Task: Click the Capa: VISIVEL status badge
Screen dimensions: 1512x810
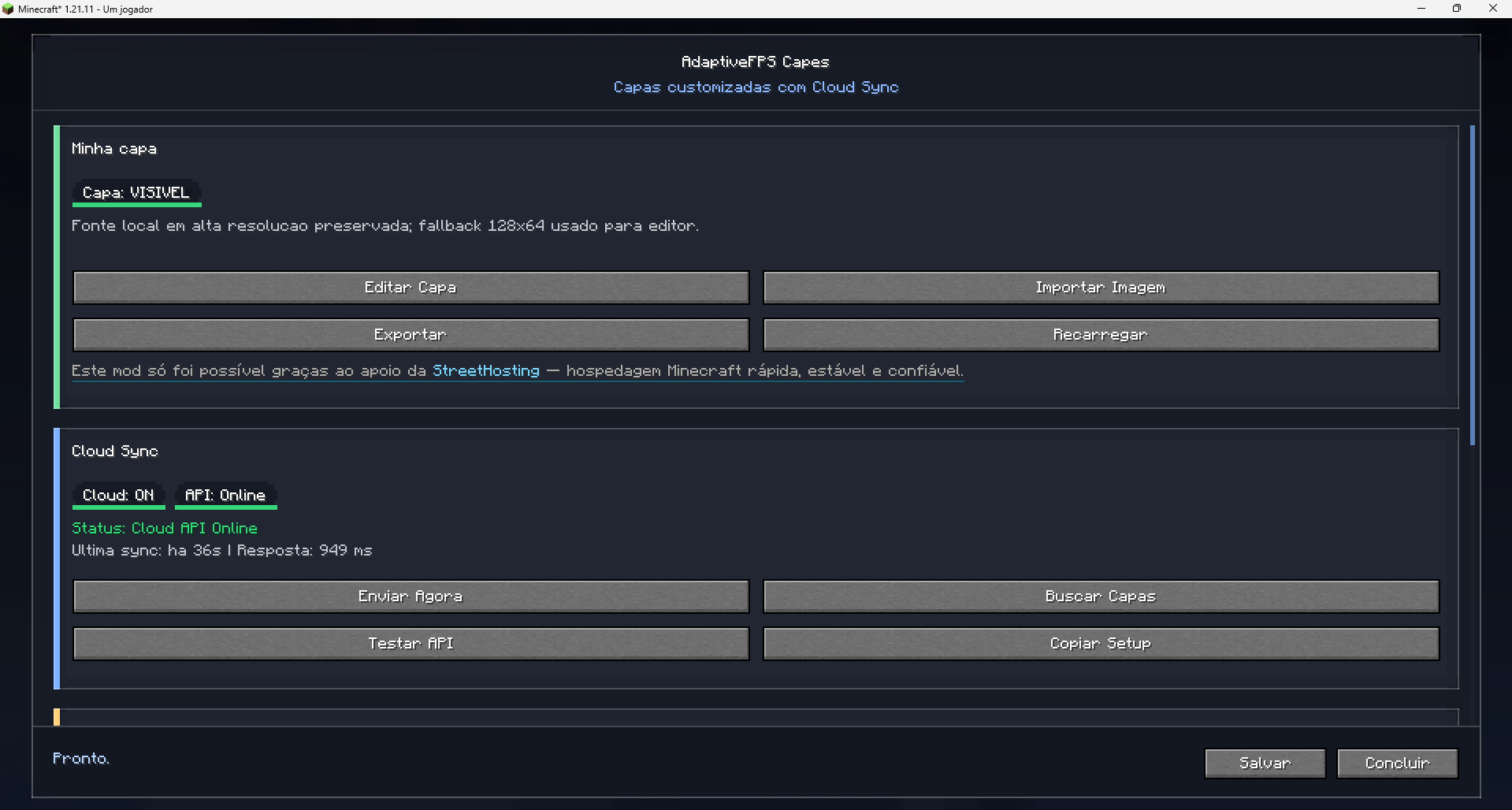Action: pyautogui.click(x=136, y=193)
